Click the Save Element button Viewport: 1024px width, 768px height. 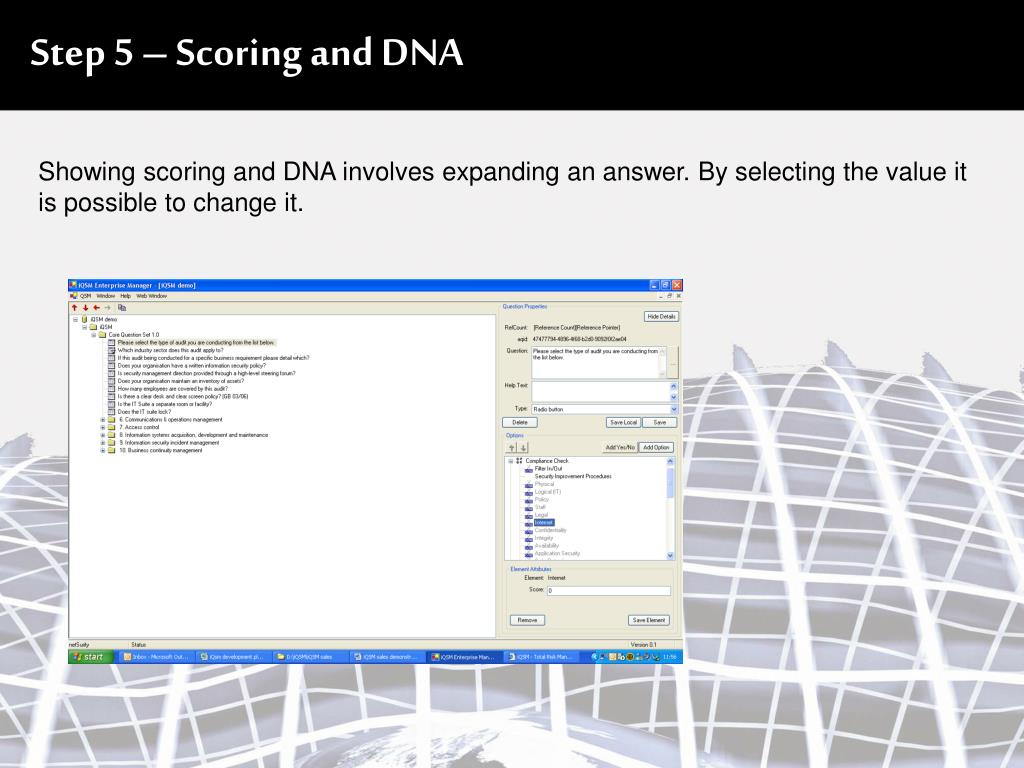click(649, 620)
